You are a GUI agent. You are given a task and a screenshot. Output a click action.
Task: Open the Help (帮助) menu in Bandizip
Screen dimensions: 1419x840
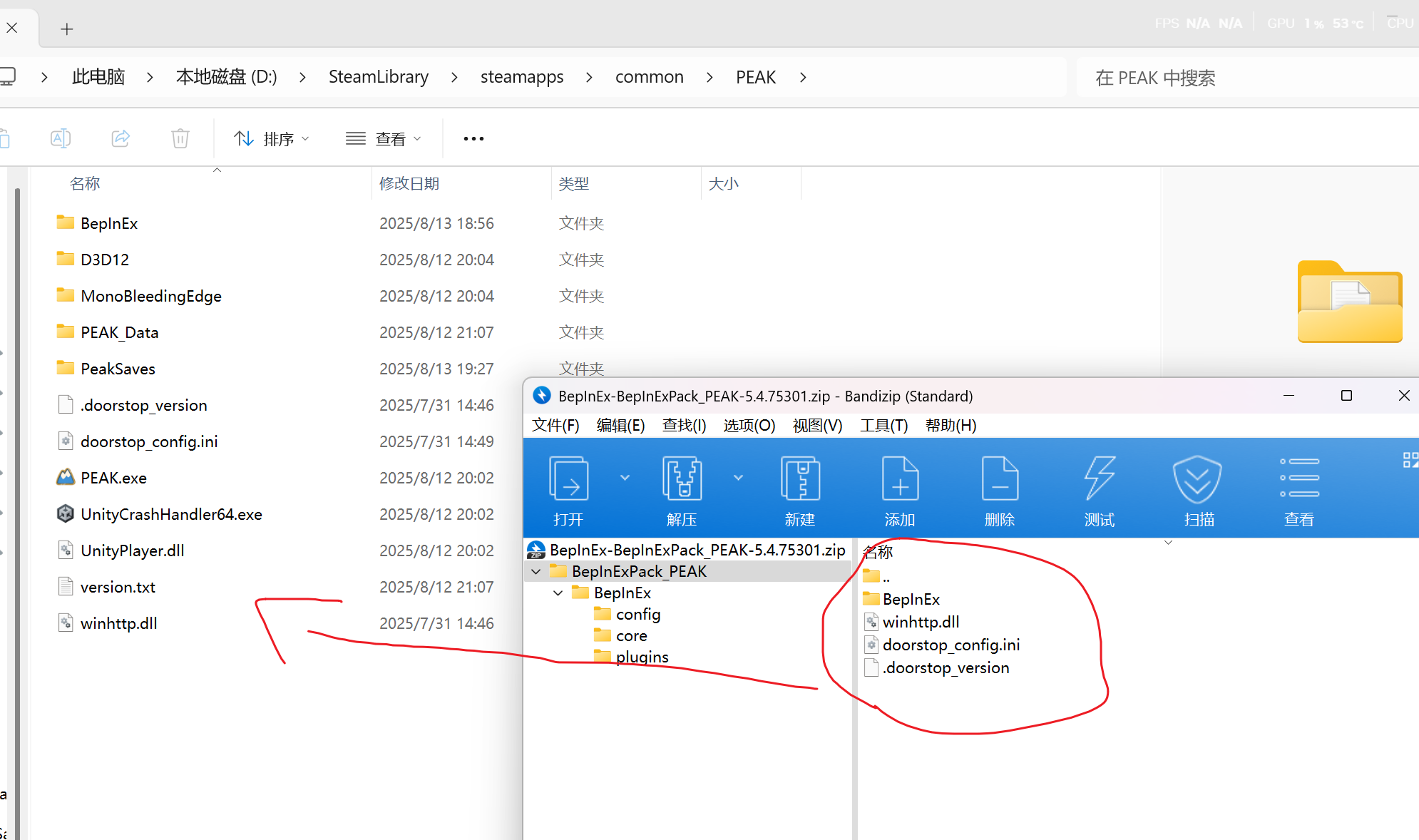click(x=951, y=426)
